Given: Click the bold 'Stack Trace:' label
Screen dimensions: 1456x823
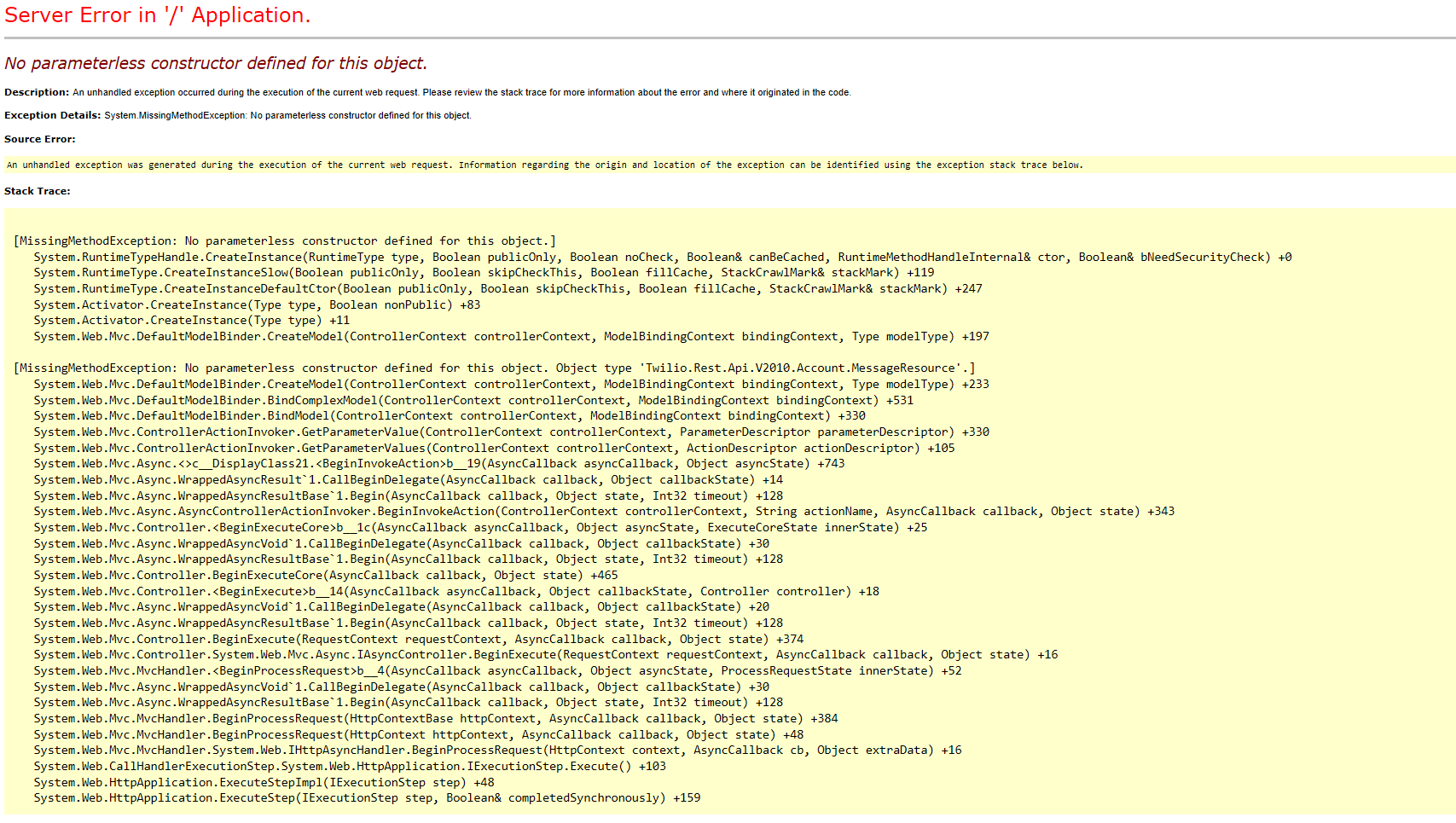Looking at the screenshot, I should click(x=38, y=191).
